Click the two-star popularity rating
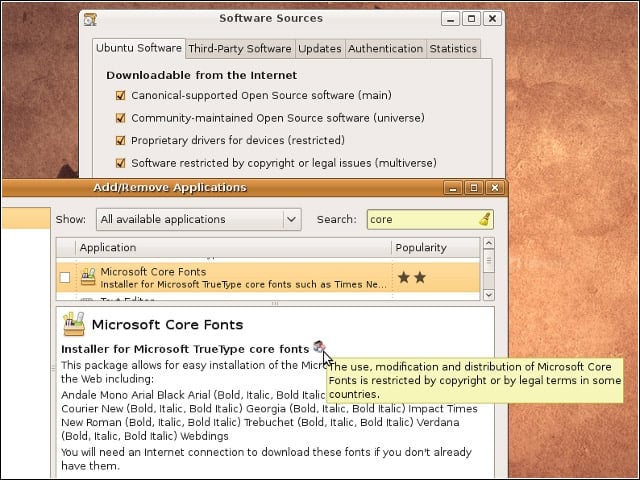The image size is (640, 480). point(412,278)
